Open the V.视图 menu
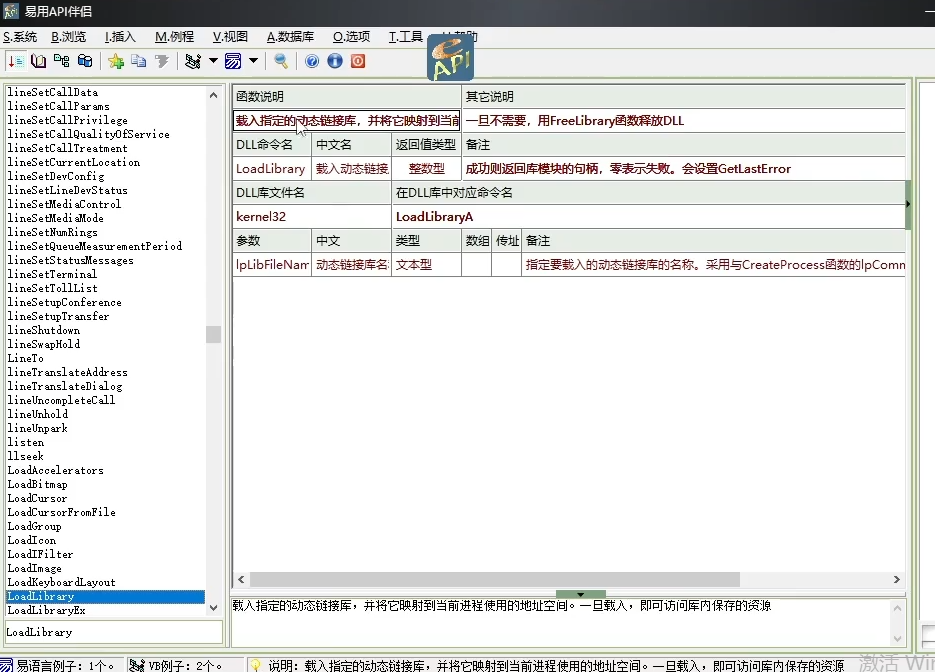This screenshot has height=672, width=935. click(x=230, y=37)
